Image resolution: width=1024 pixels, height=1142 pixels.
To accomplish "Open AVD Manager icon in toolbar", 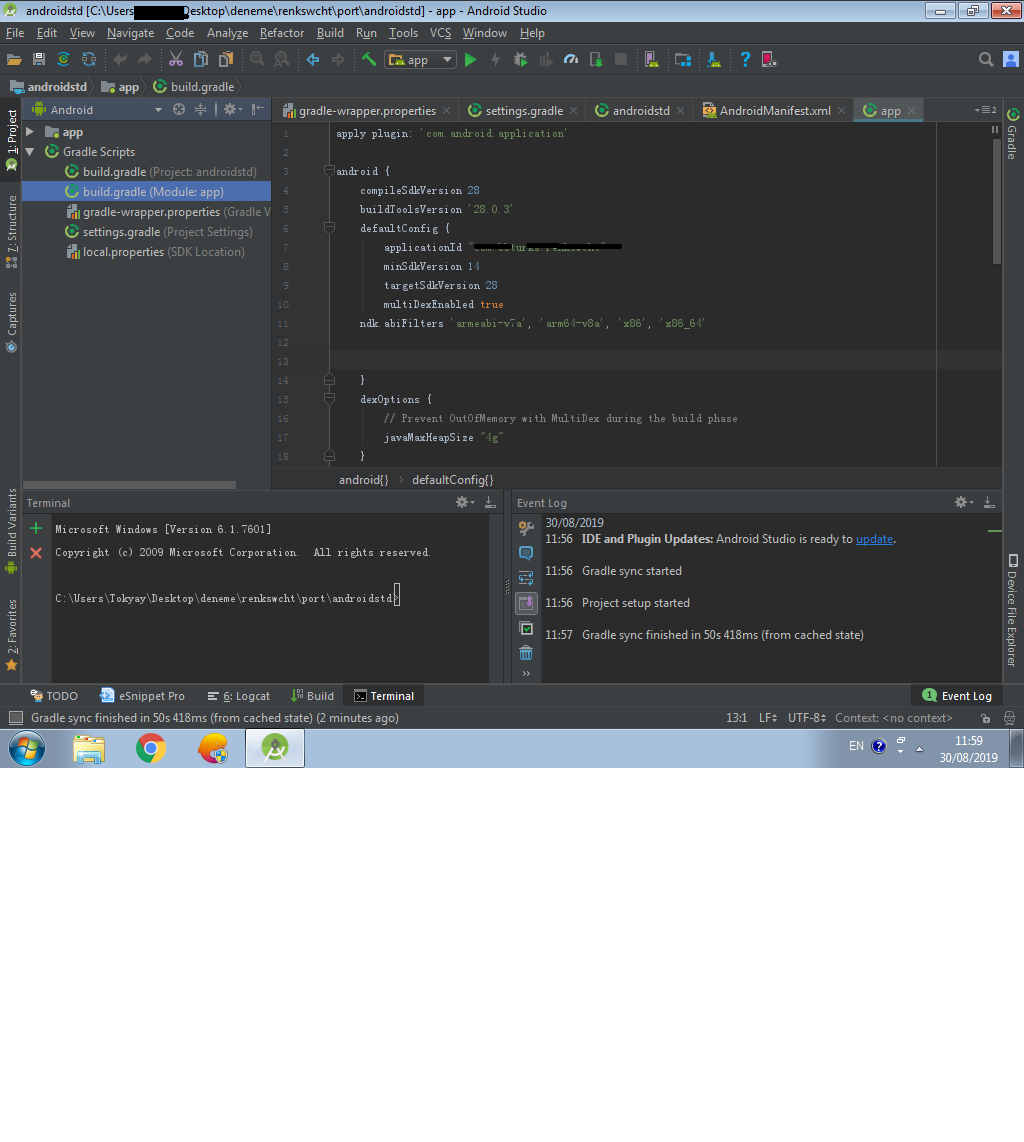I will 652,60.
